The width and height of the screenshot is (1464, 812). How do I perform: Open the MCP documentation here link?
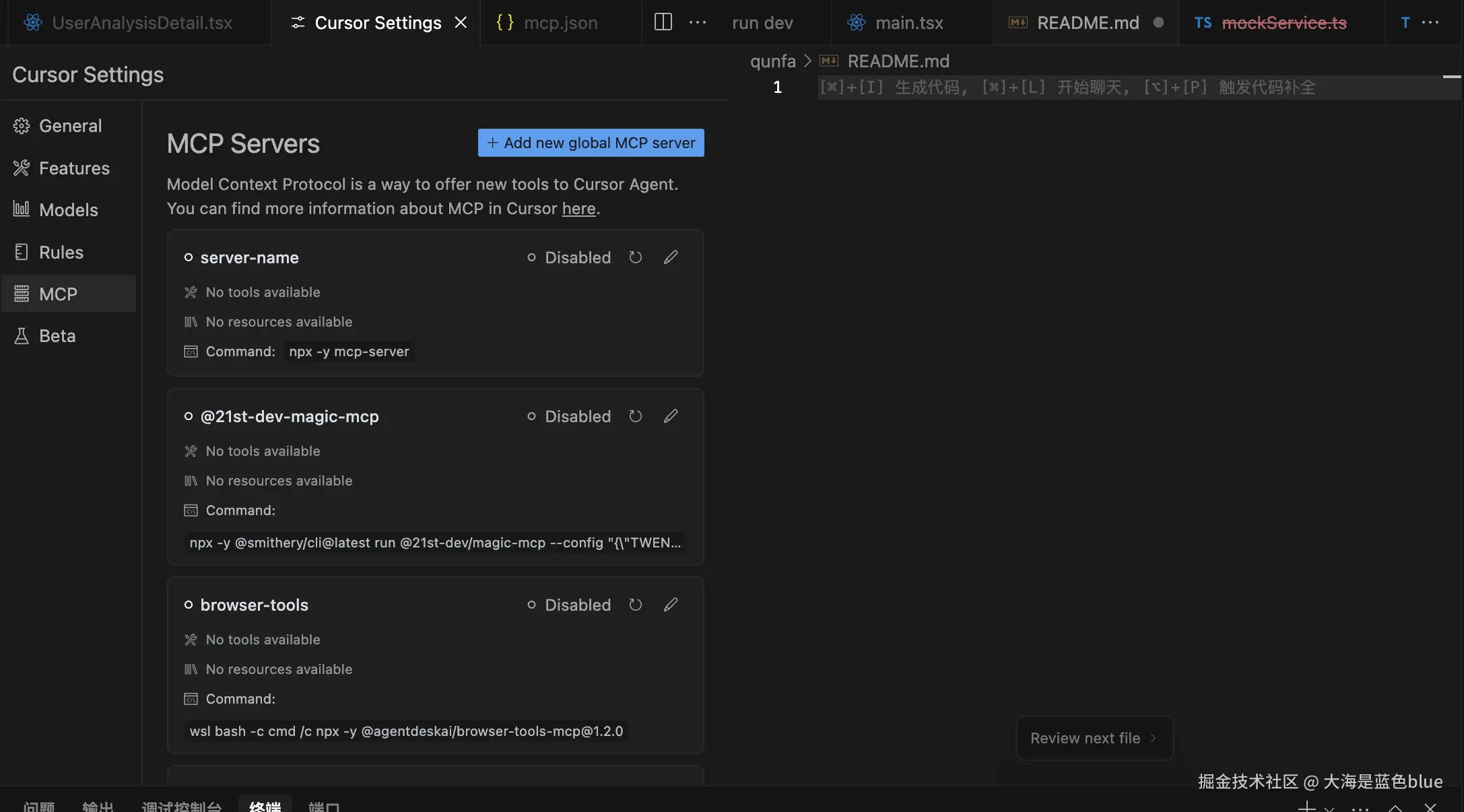click(x=578, y=209)
